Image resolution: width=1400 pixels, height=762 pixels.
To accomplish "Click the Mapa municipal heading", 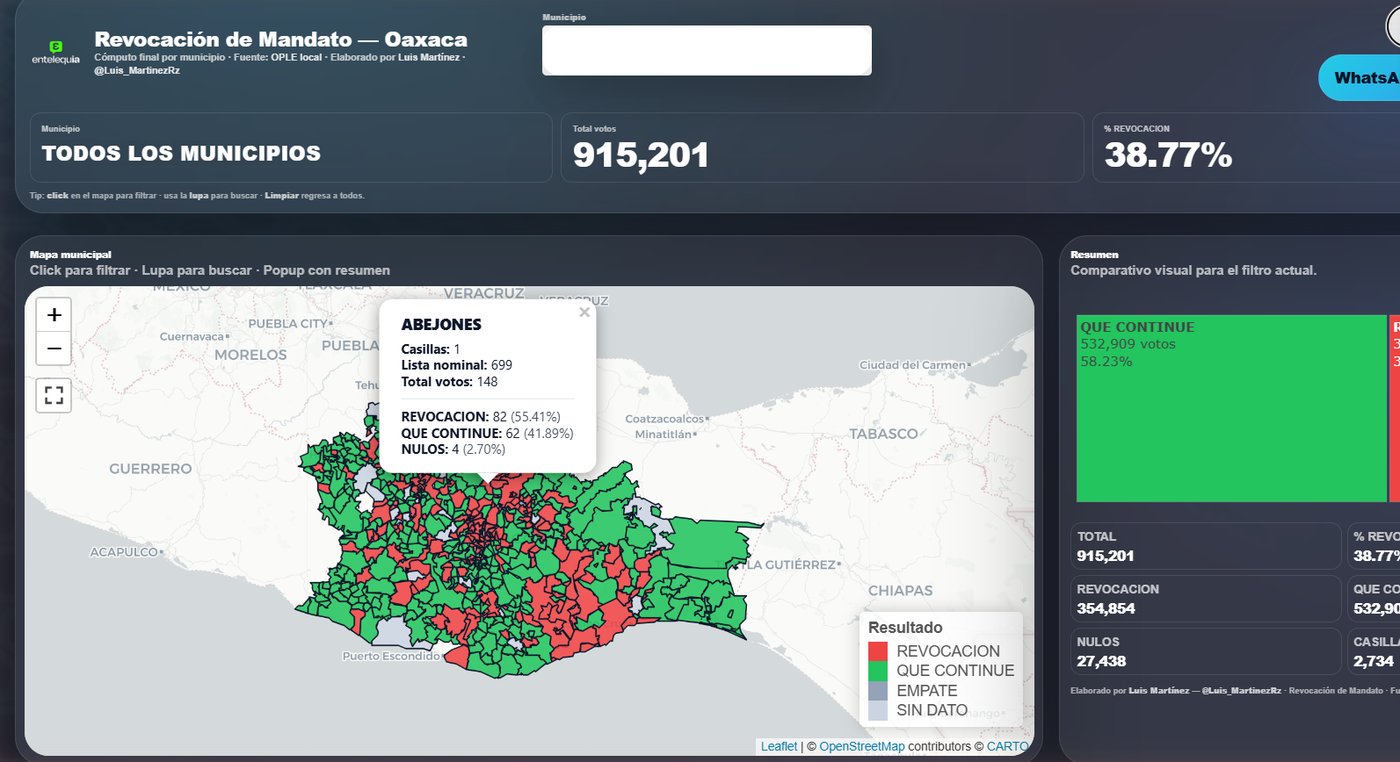I will 70,255.
